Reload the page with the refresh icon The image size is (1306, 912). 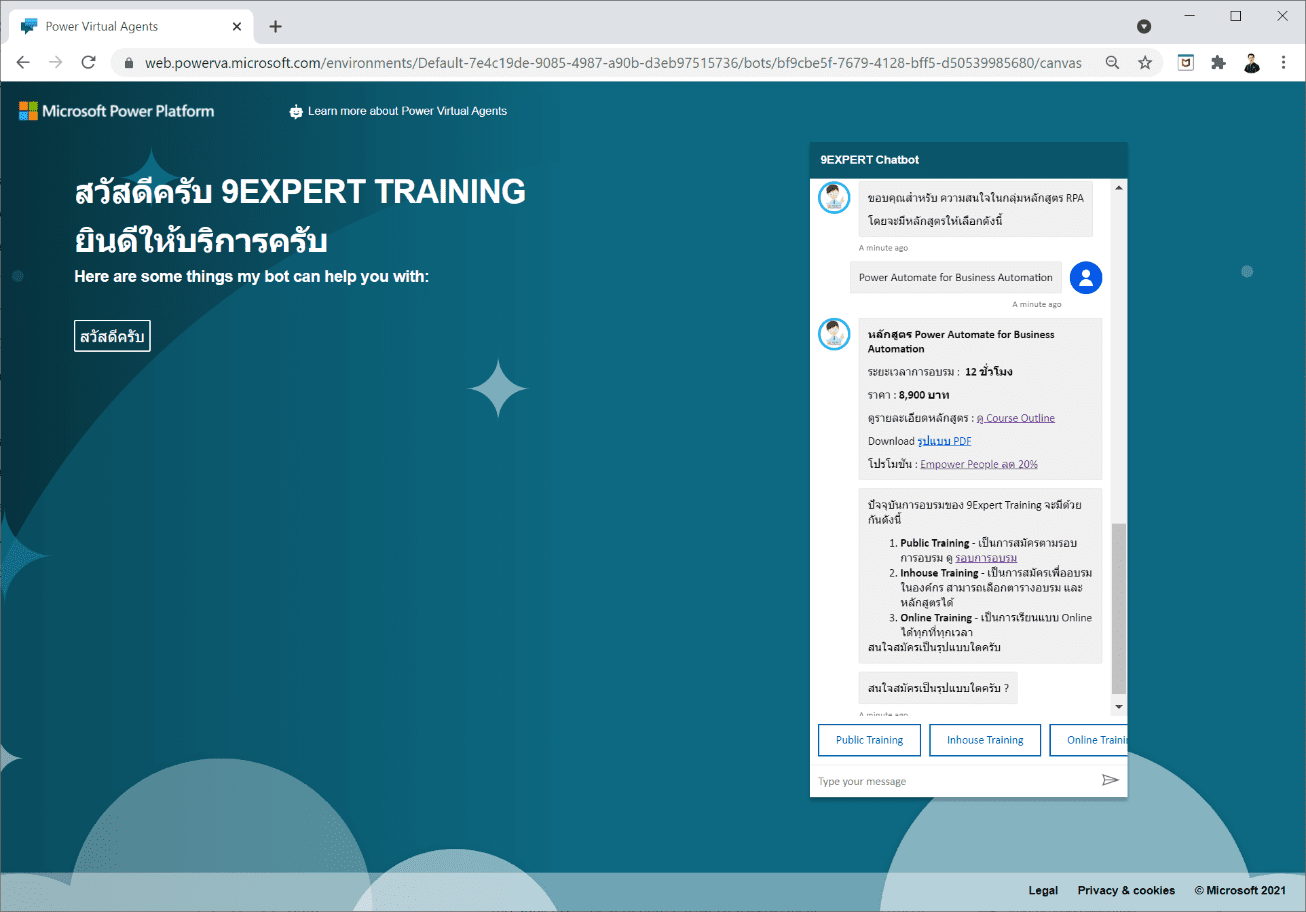pos(88,61)
